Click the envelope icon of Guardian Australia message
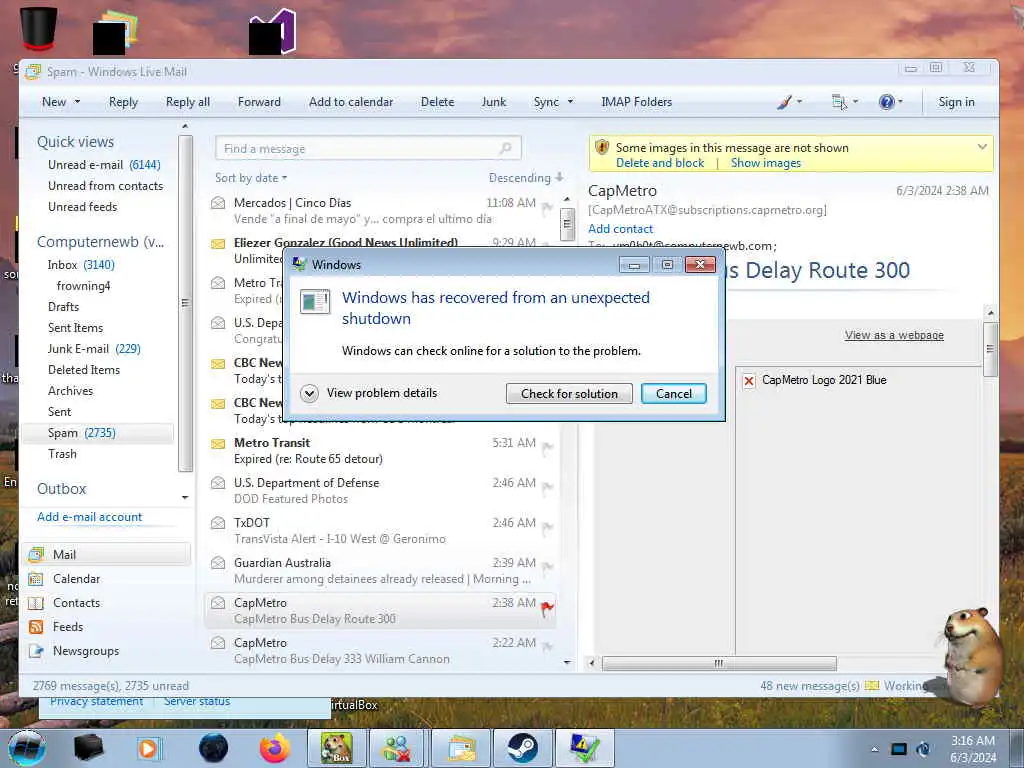This screenshot has width=1024, height=768. pyautogui.click(x=218, y=563)
